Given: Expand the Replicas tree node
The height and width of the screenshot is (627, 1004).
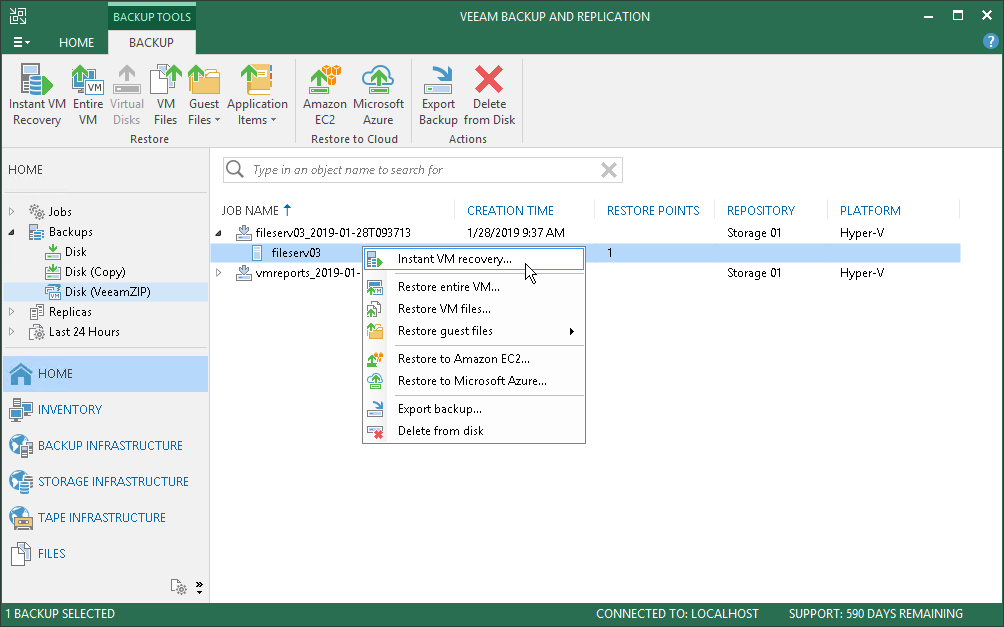Looking at the screenshot, I should point(12,312).
